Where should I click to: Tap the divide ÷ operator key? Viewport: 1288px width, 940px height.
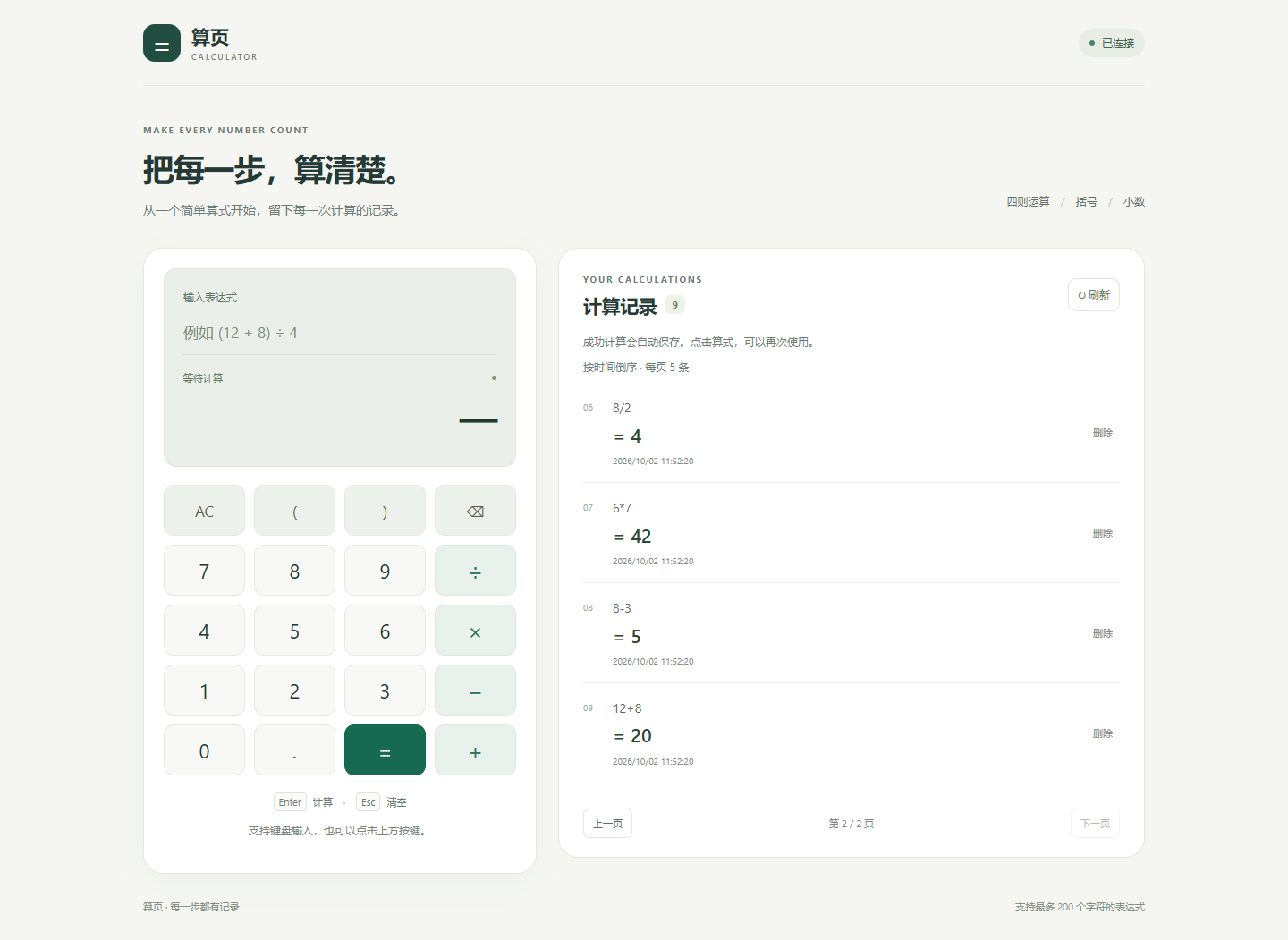(x=475, y=571)
